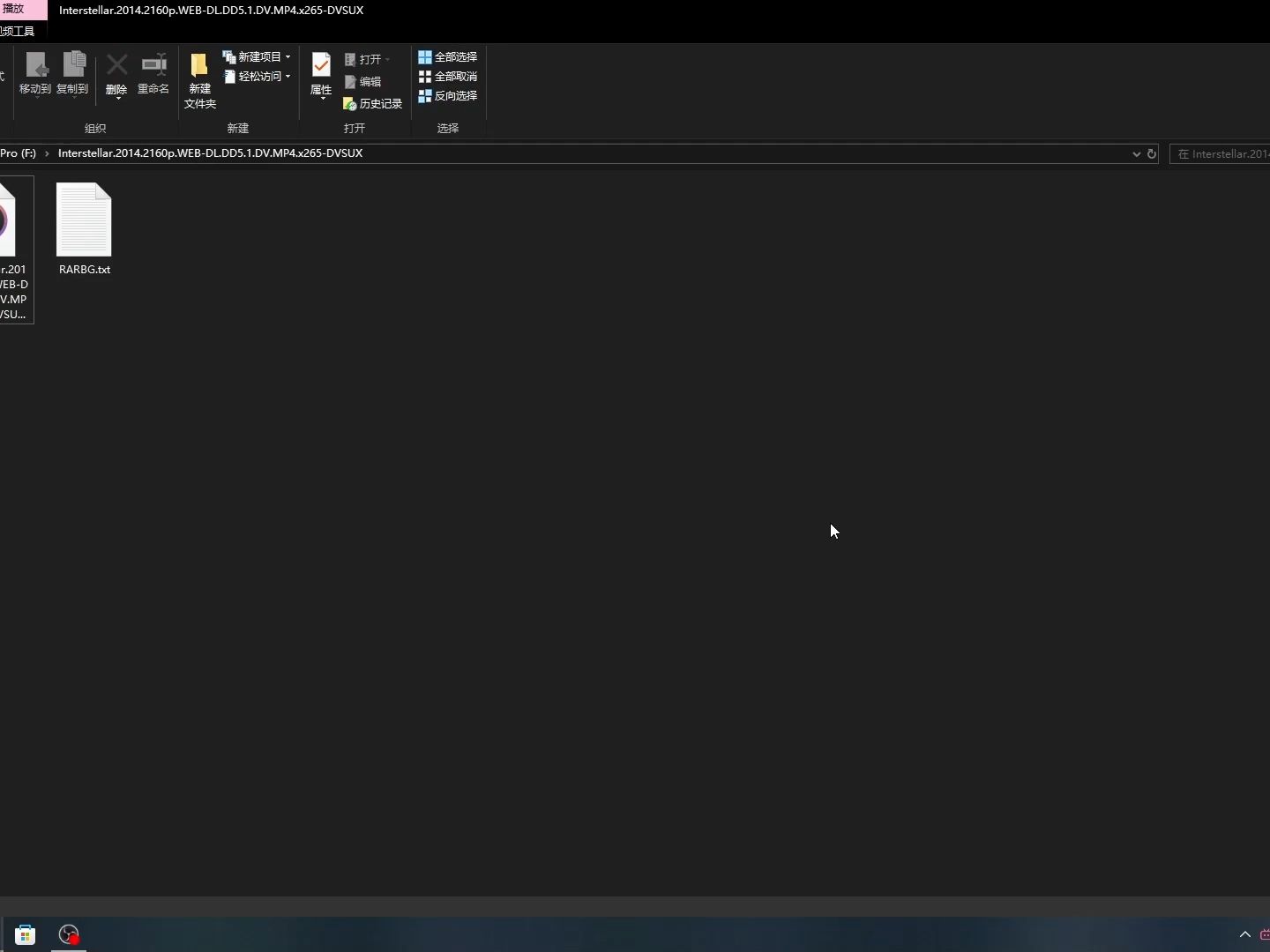Open the Easy access (轻松访问) dropdown
The image size is (1270, 952).
tap(257, 77)
